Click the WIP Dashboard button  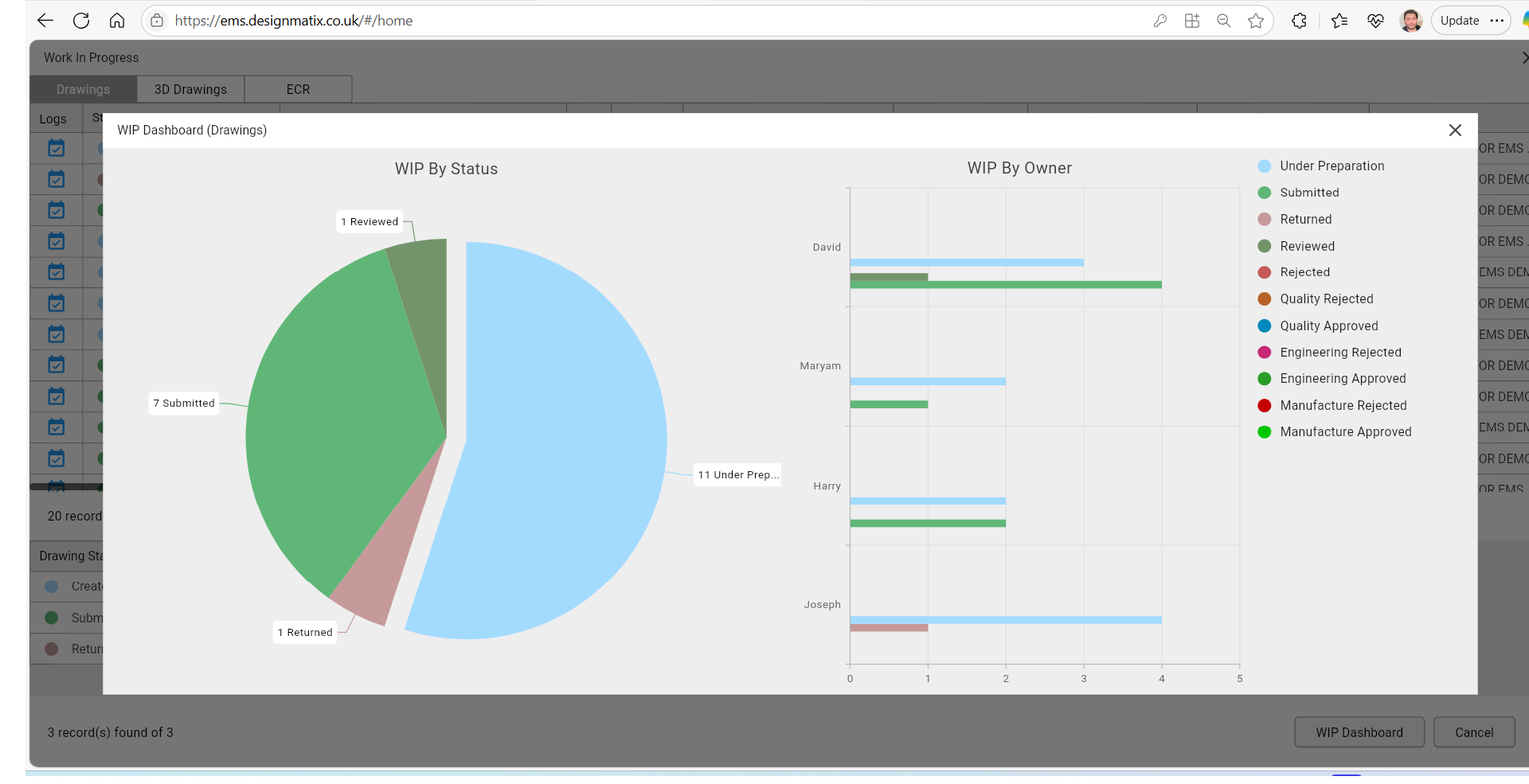tap(1359, 732)
